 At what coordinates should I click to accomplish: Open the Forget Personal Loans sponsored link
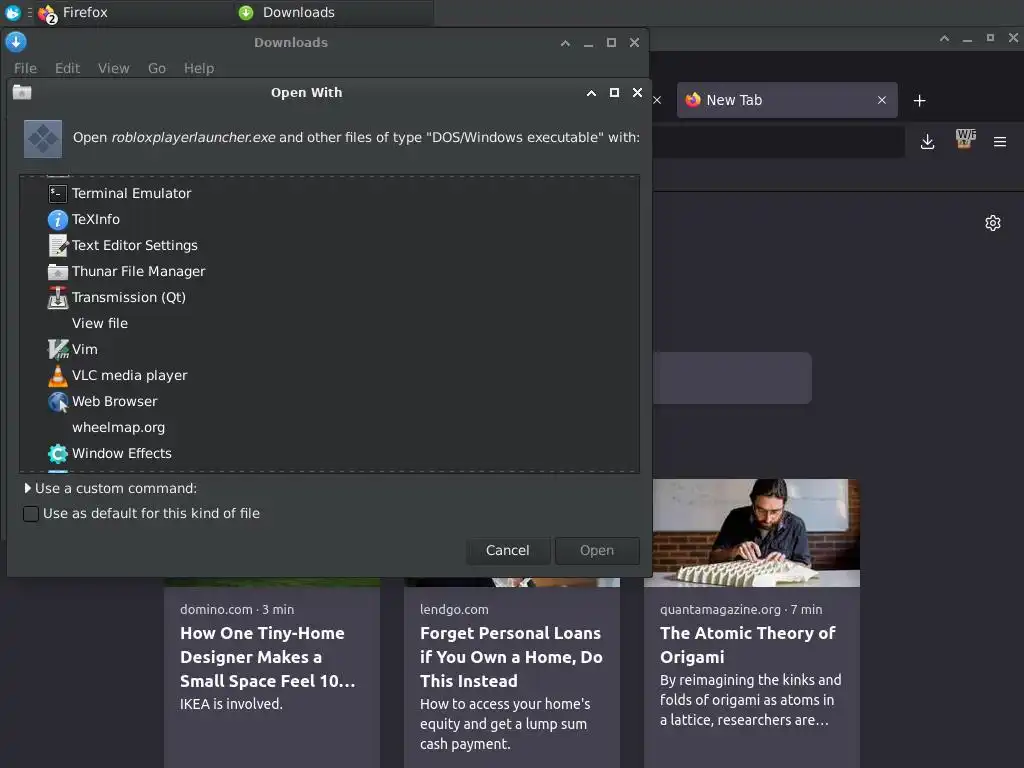click(511, 657)
